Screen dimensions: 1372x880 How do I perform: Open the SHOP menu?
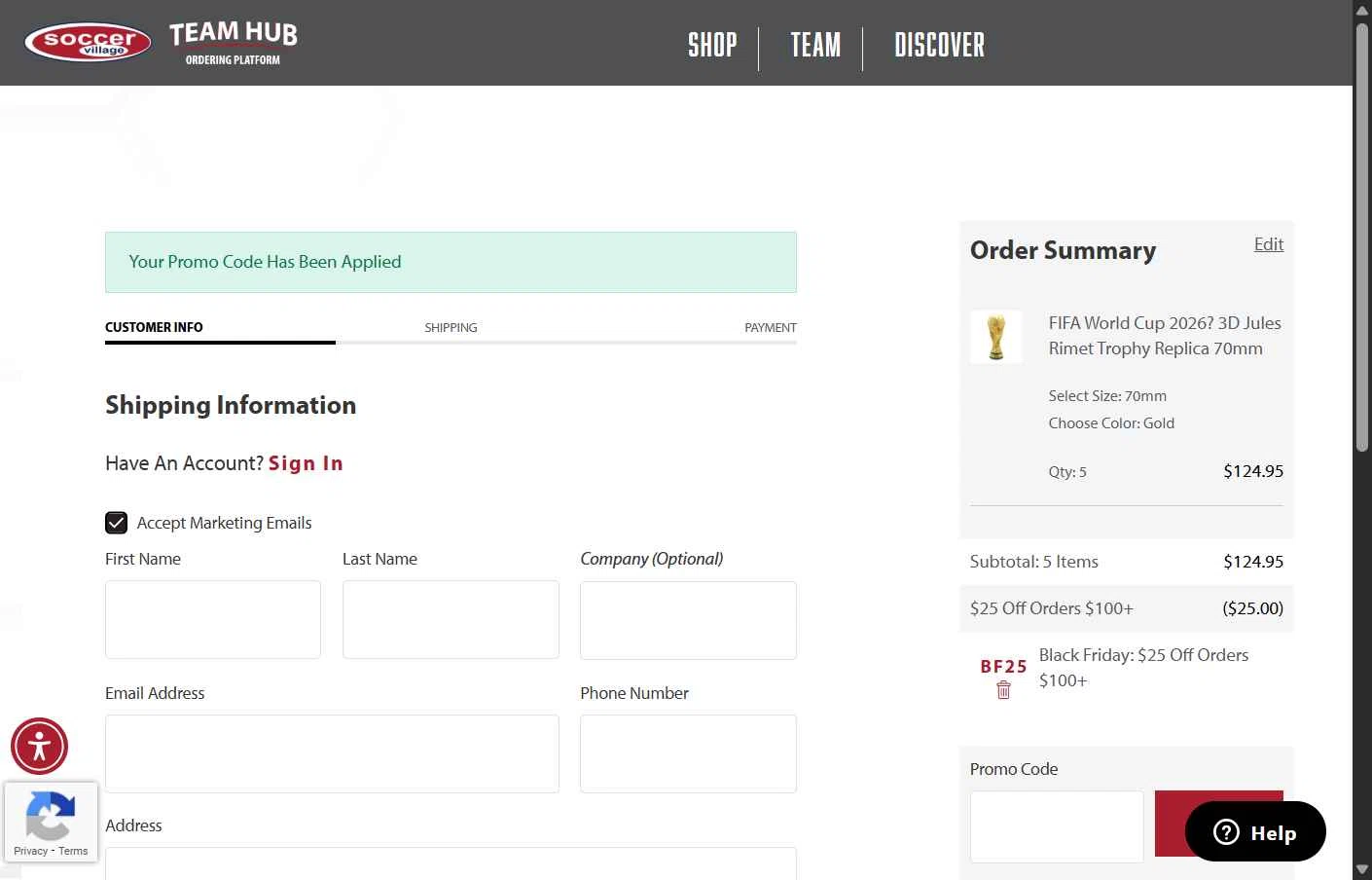712,45
